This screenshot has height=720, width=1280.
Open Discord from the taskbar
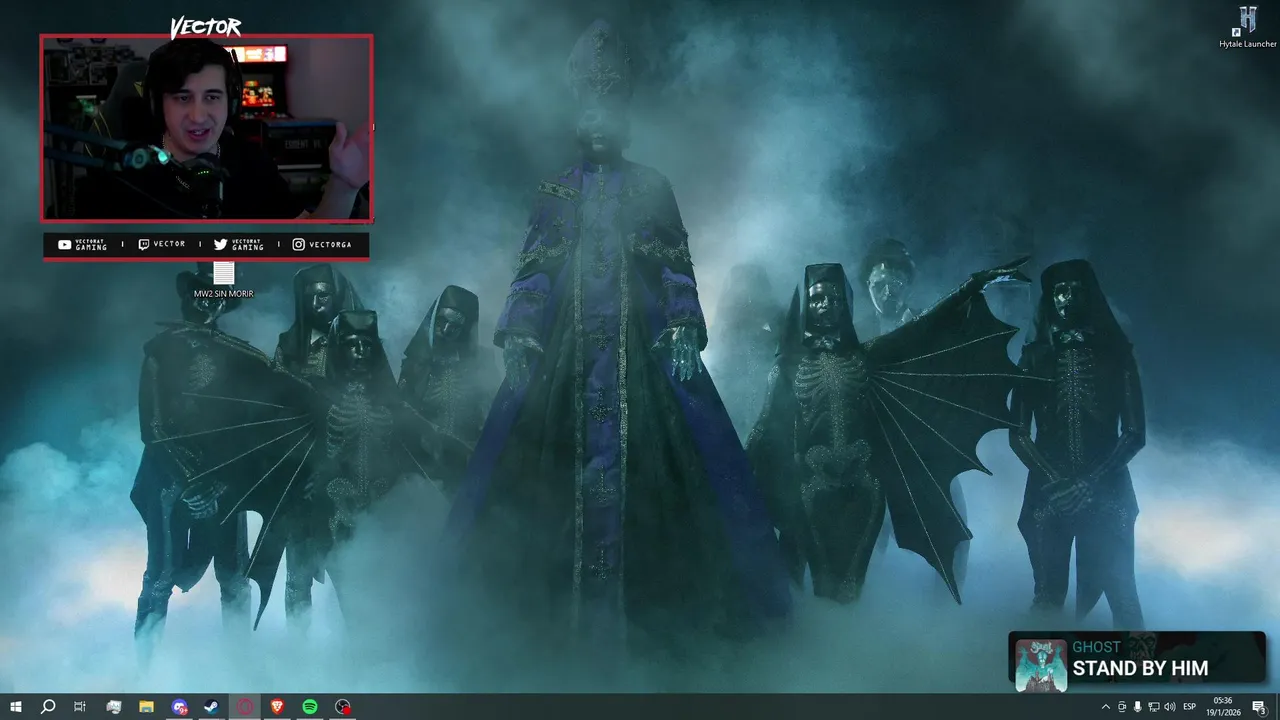179,707
